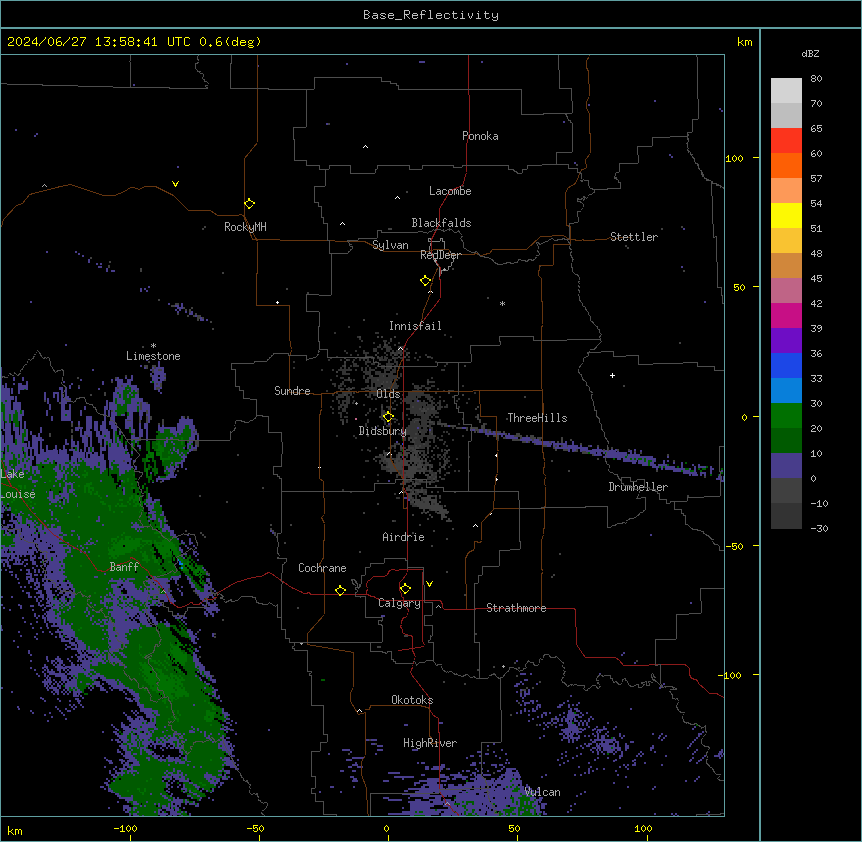The width and height of the screenshot is (862, 842).
Task: Click the -100 tick on the bottom axis
Action: (x=125, y=828)
